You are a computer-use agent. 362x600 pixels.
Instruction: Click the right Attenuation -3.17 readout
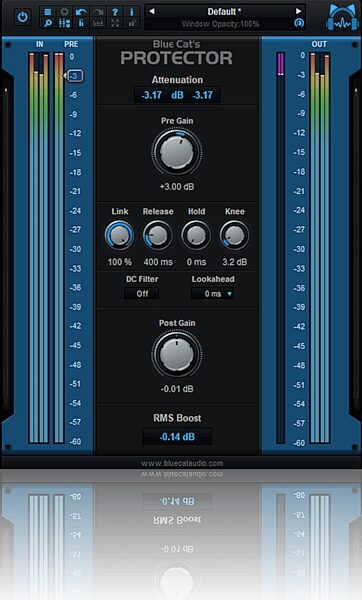pos(202,95)
